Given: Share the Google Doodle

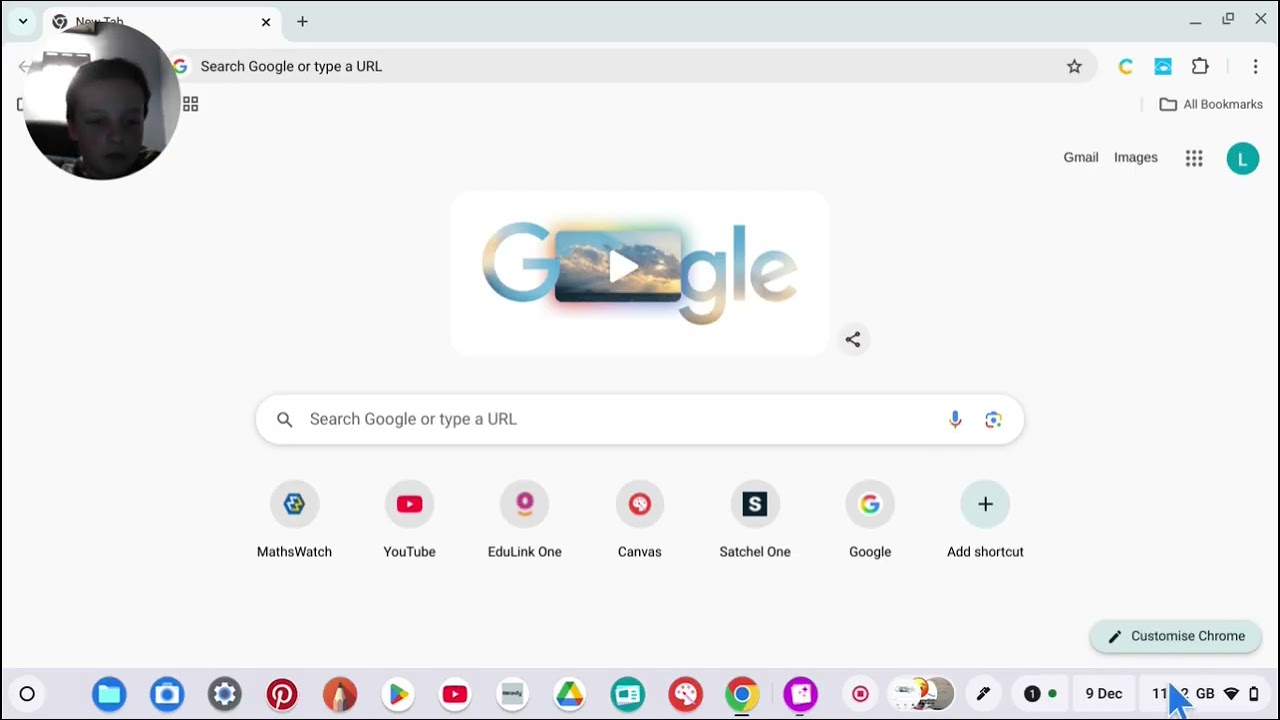Looking at the screenshot, I should tap(853, 340).
